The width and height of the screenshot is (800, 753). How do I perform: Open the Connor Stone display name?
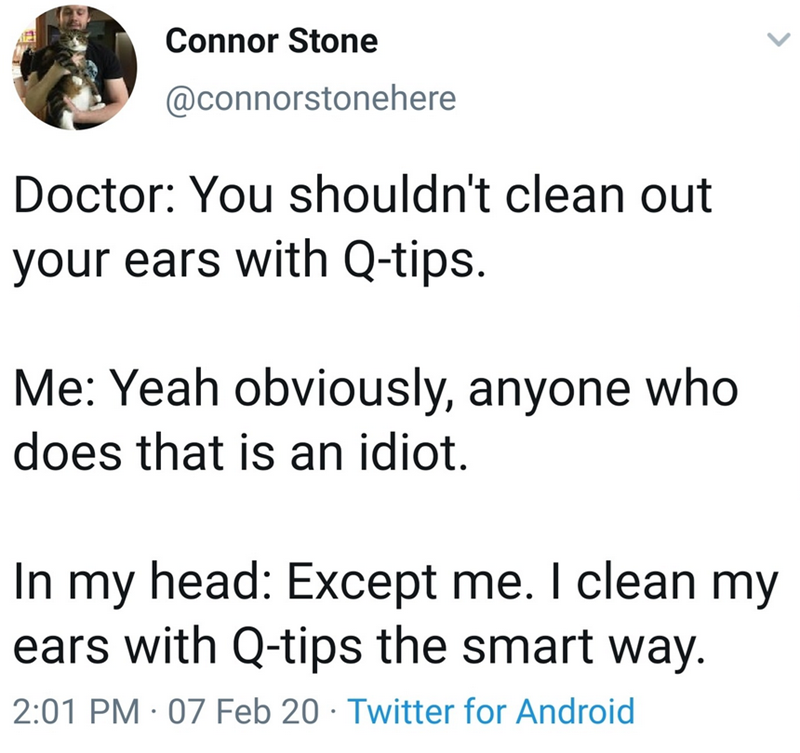tap(272, 41)
